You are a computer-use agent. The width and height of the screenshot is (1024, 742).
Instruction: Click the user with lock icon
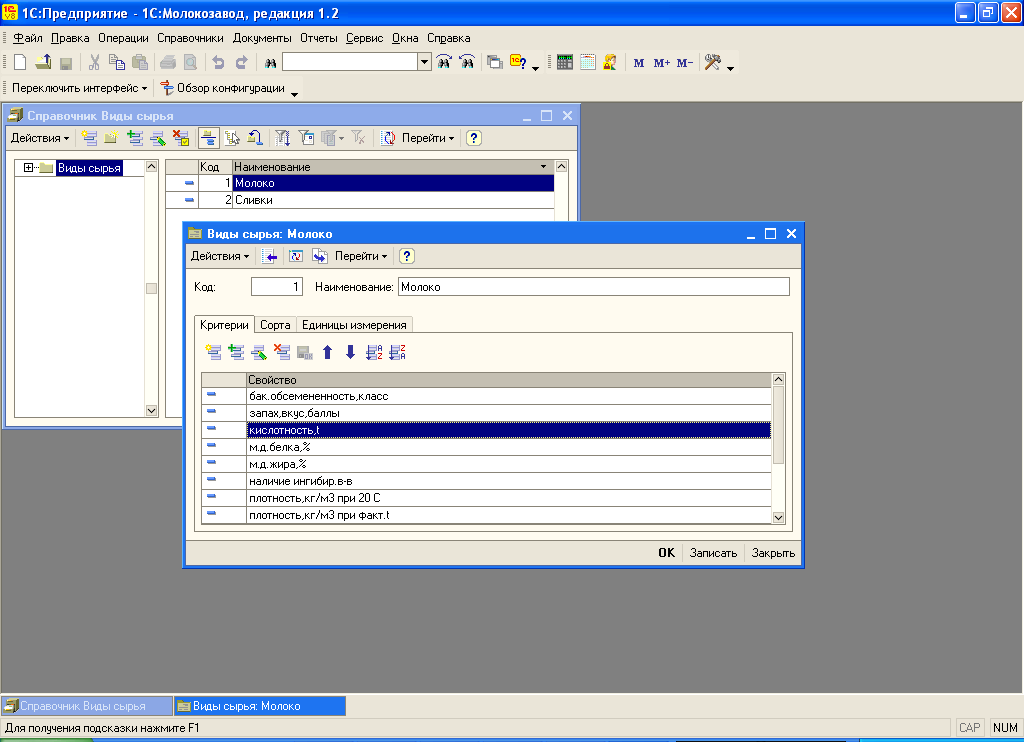610,63
